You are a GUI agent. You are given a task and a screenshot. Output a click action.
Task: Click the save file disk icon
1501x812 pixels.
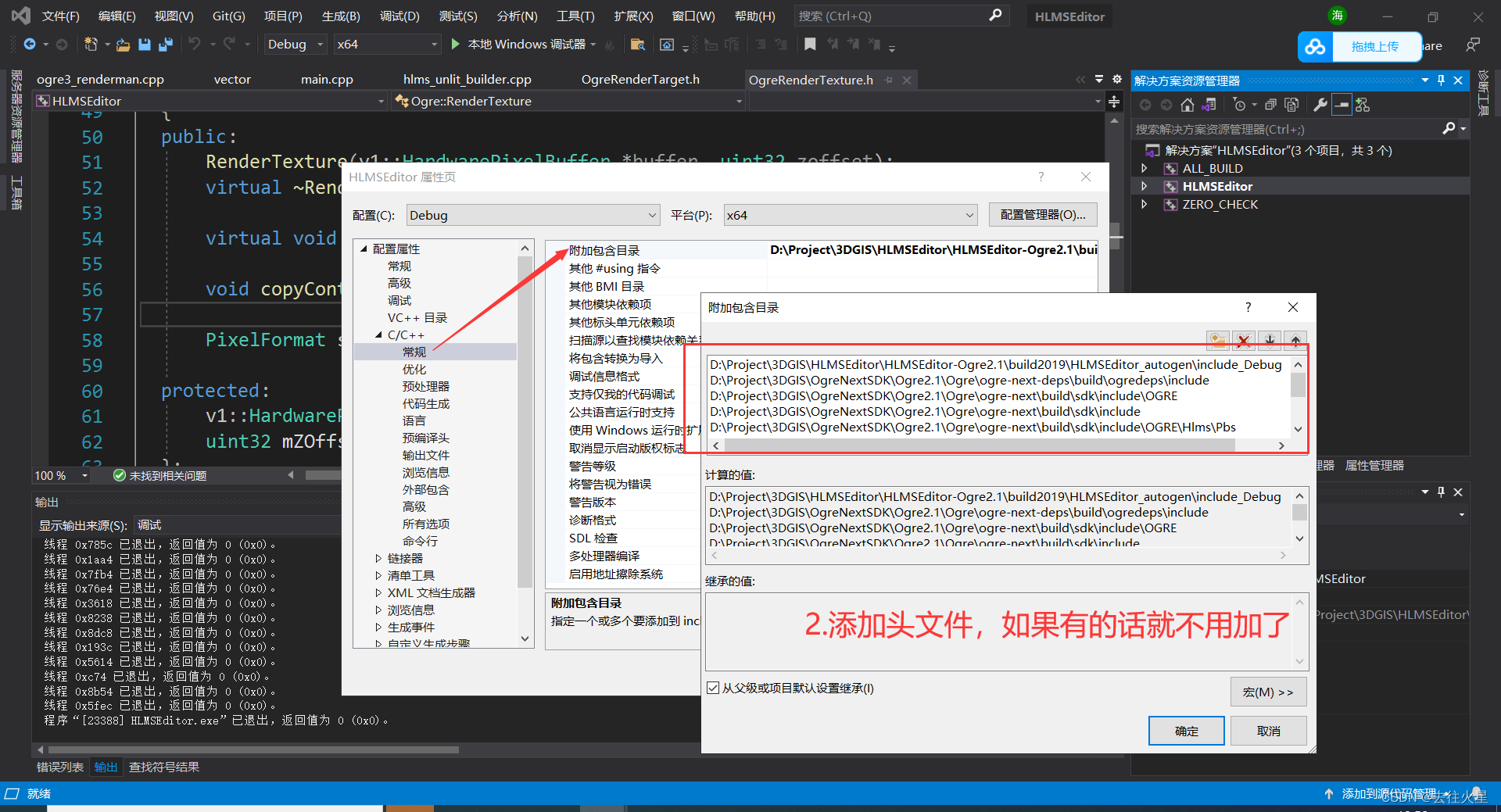click(x=144, y=45)
